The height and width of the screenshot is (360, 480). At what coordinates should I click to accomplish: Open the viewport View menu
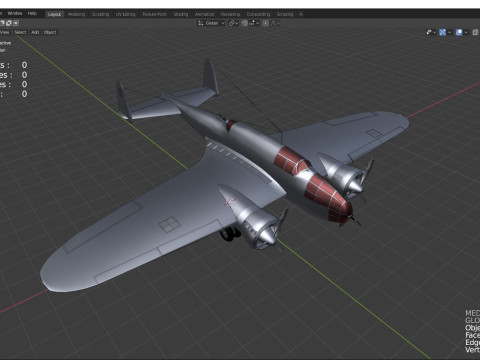pos(5,32)
